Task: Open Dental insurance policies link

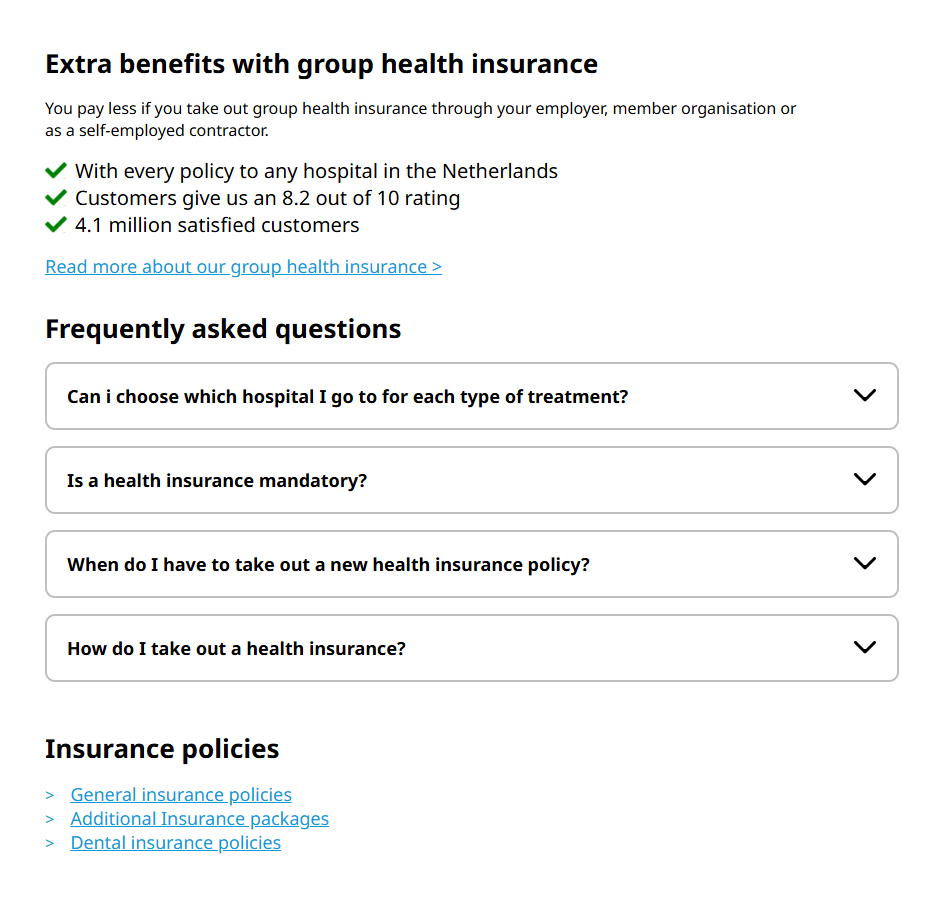Action: pyautogui.click(x=176, y=843)
